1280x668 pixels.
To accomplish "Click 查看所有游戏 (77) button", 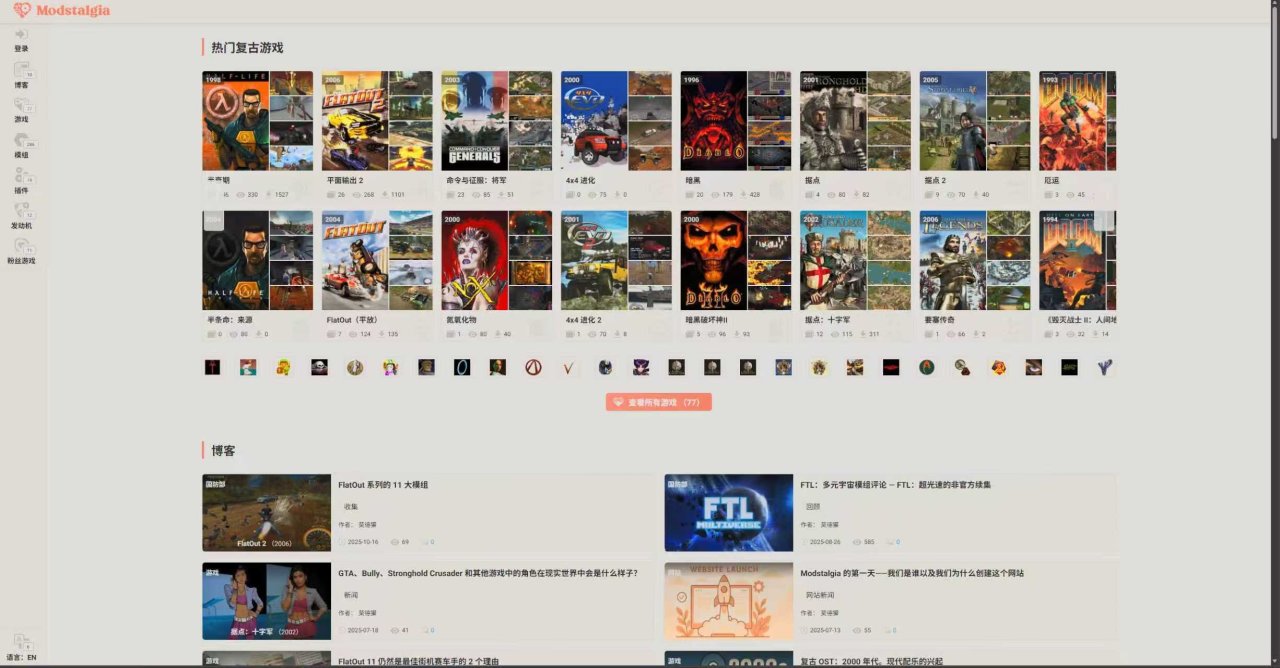I will tap(659, 402).
